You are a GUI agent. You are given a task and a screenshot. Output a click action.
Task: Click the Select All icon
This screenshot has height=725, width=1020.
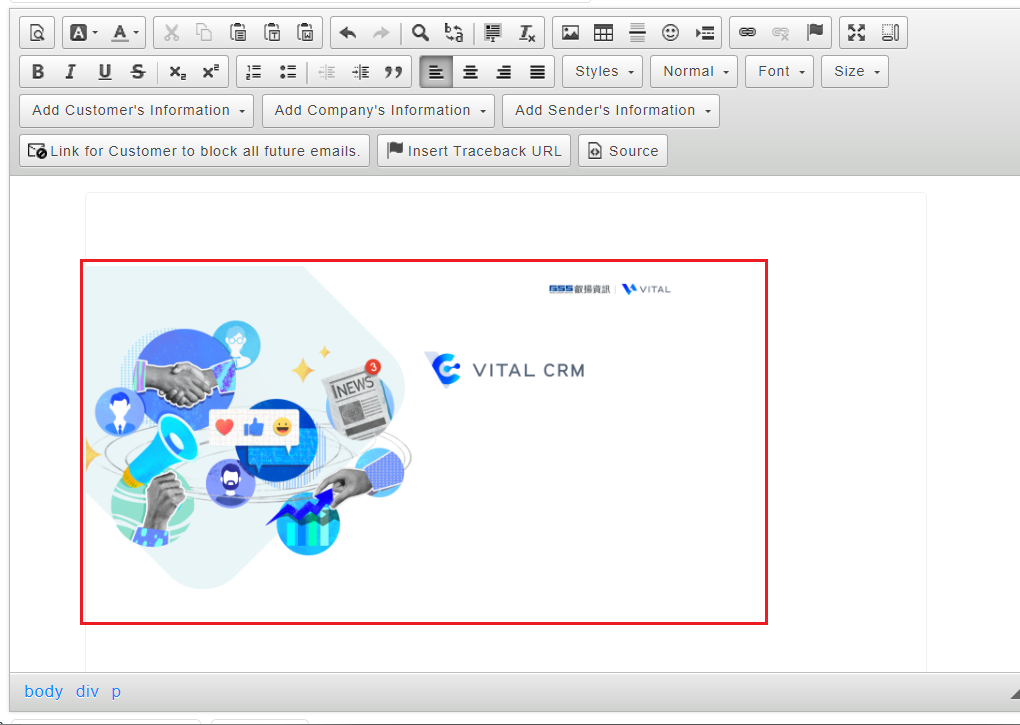[492, 33]
